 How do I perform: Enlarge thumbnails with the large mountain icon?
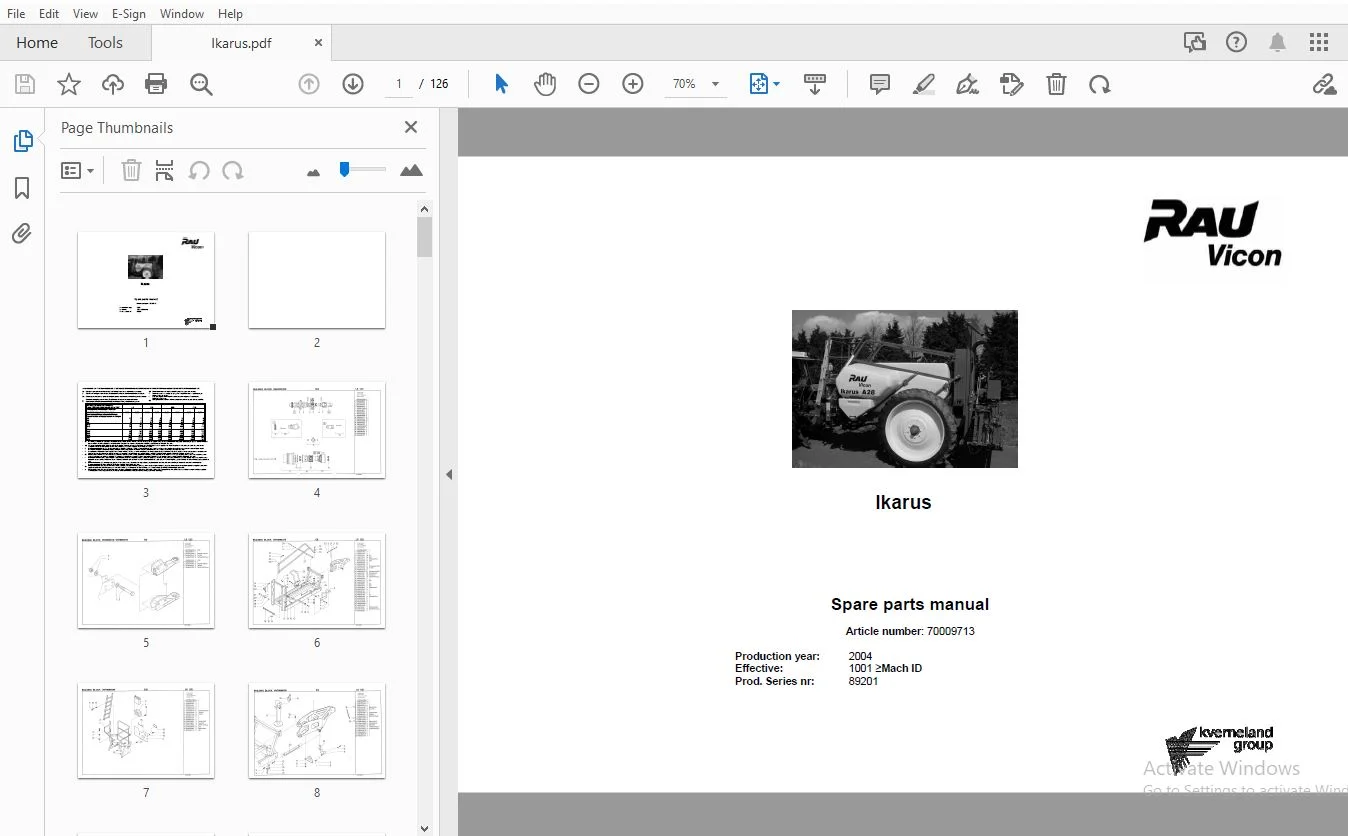pos(411,171)
